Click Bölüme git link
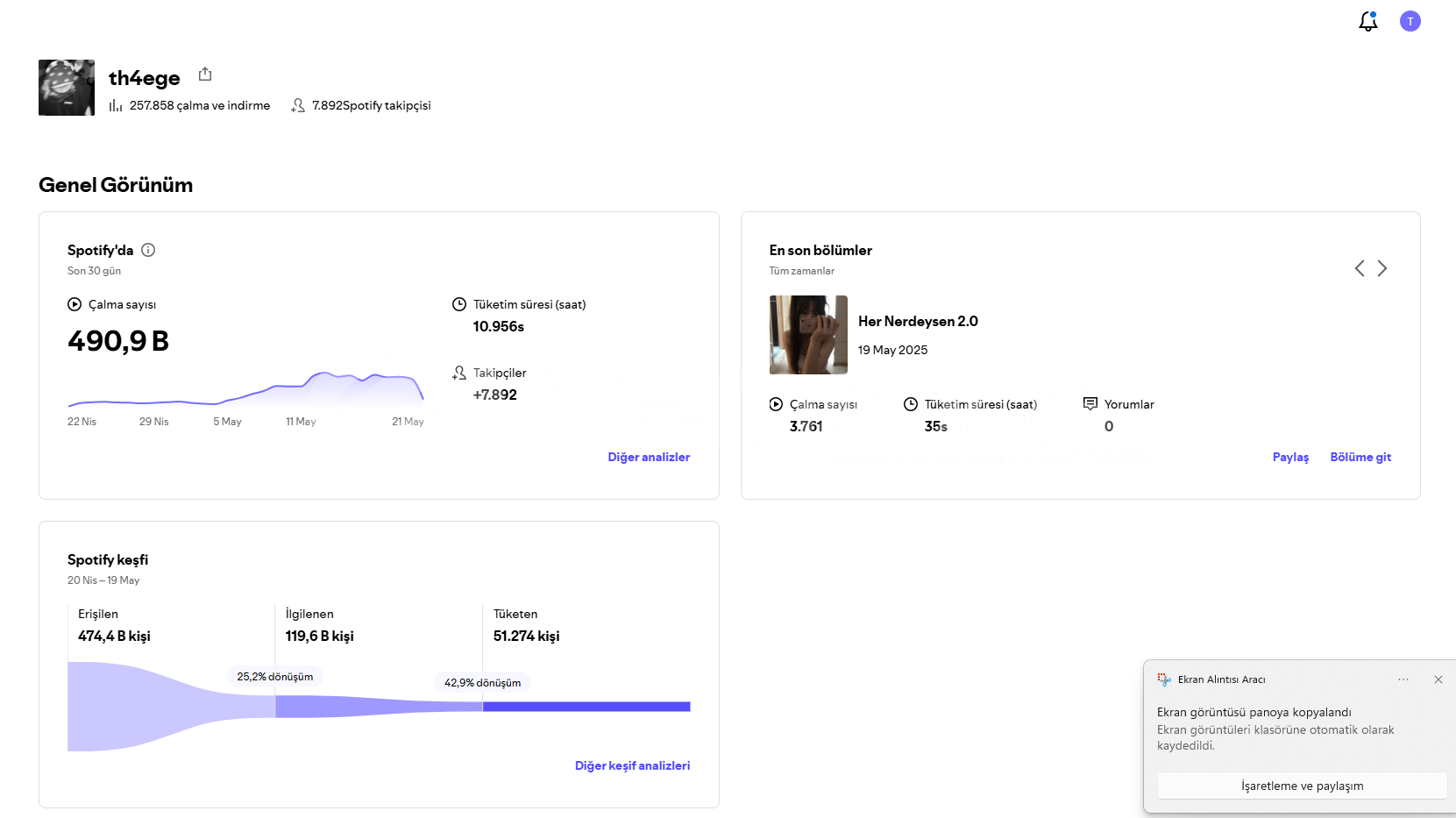Viewport: 1456px width, 818px height. pos(1360,457)
